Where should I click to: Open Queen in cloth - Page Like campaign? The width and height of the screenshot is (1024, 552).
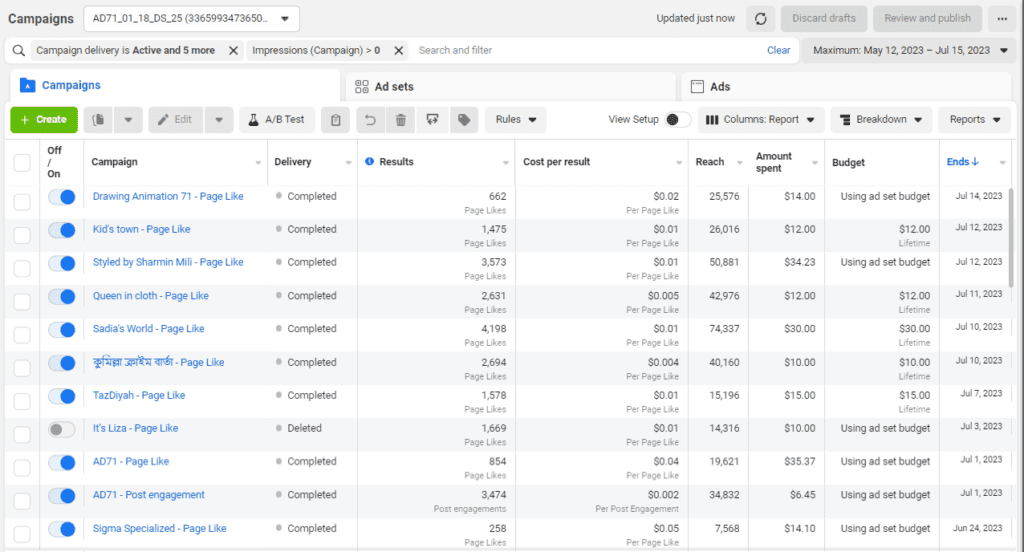150,296
